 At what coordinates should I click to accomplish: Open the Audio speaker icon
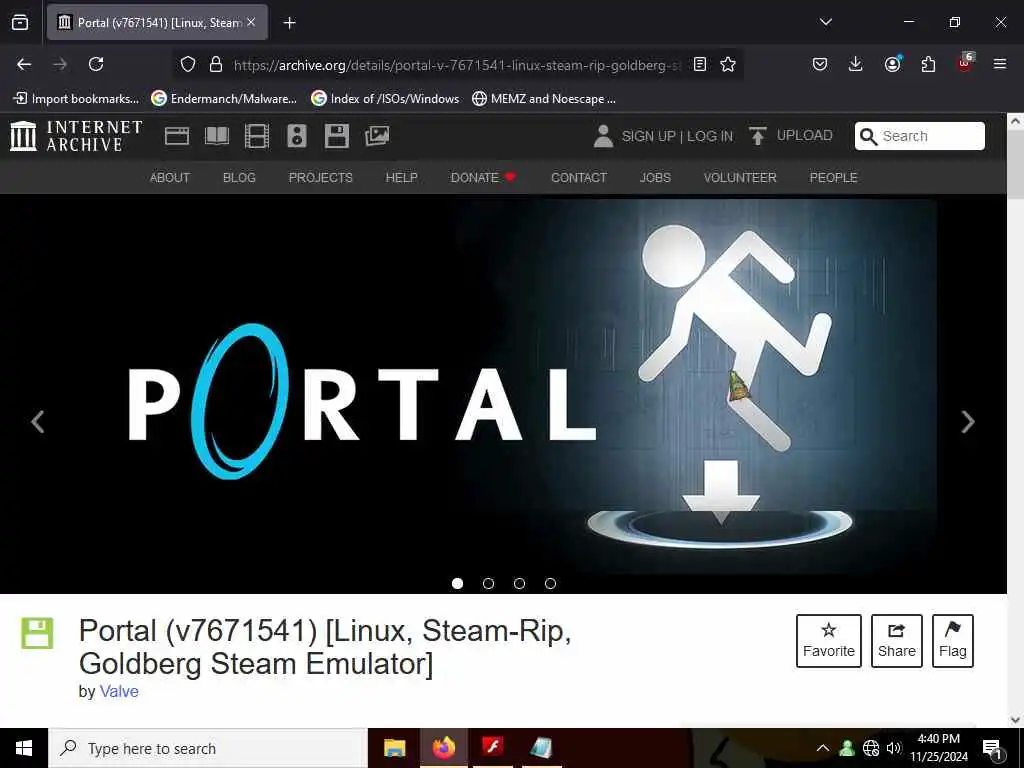[296, 136]
